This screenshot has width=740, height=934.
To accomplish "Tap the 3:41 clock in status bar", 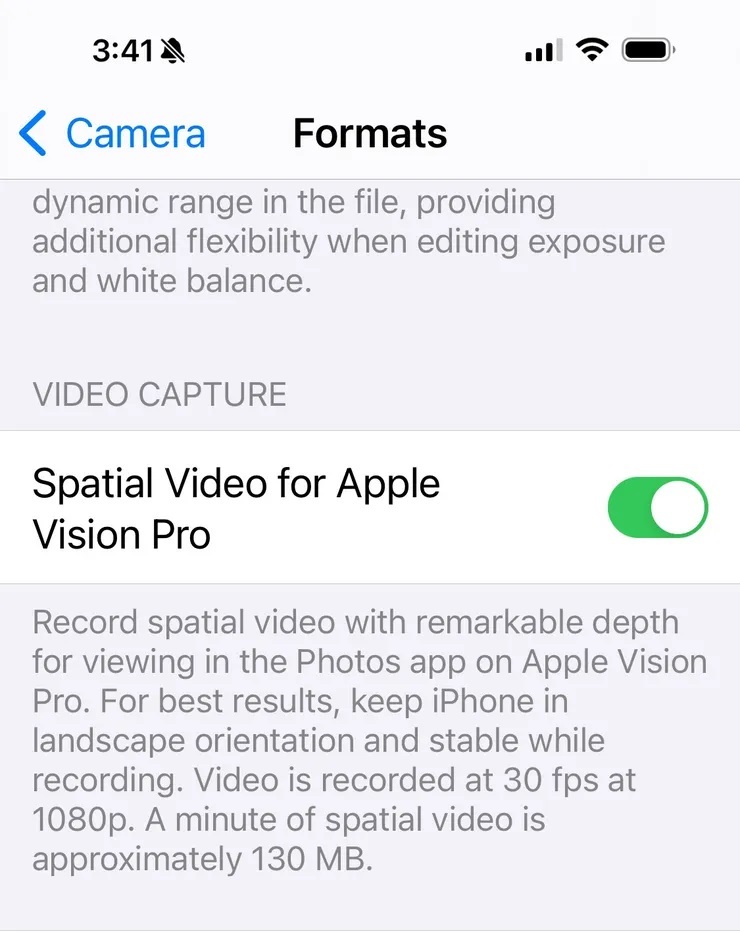I will [123, 51].
